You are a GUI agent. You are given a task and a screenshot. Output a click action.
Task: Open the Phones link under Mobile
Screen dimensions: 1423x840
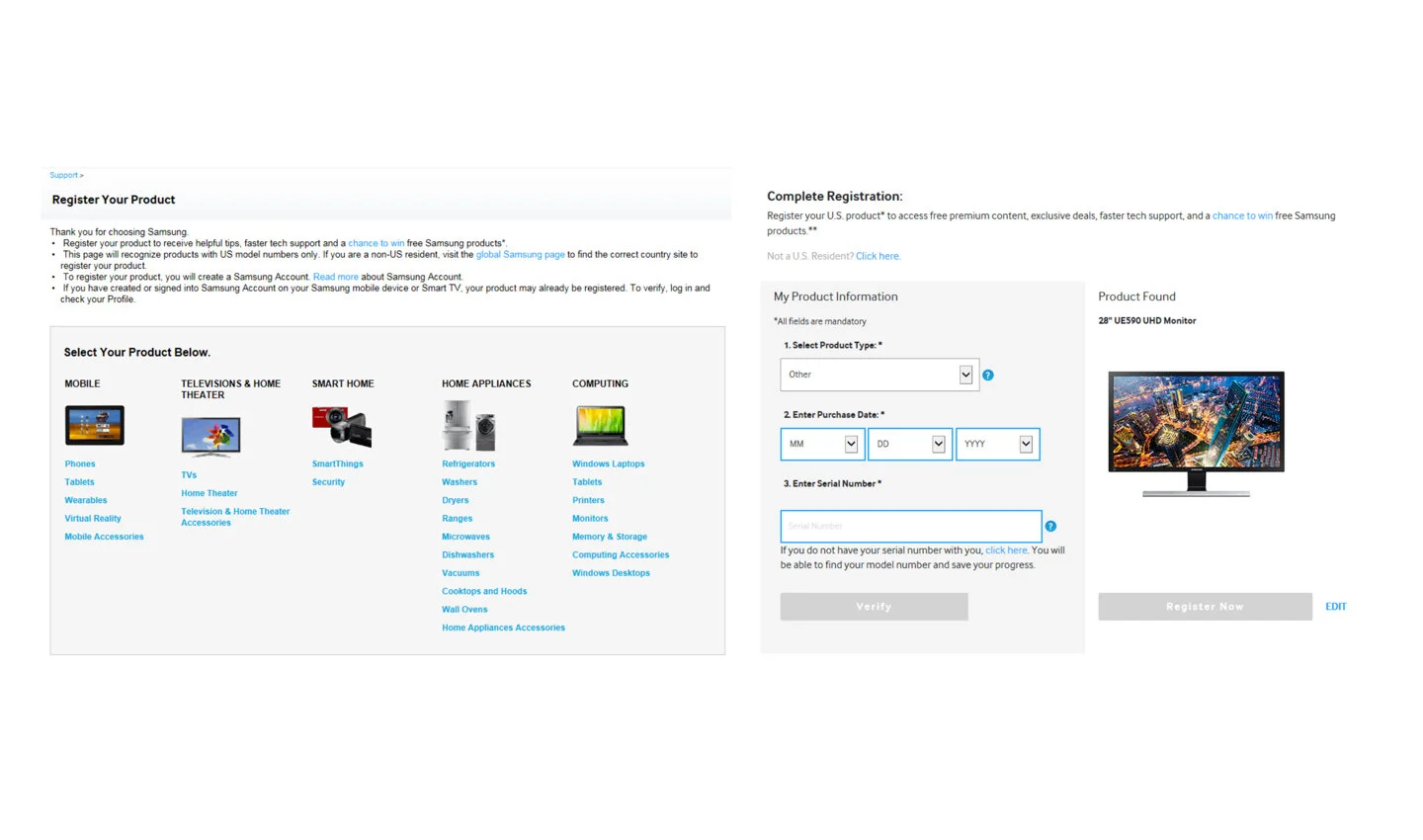coord(80,464)
